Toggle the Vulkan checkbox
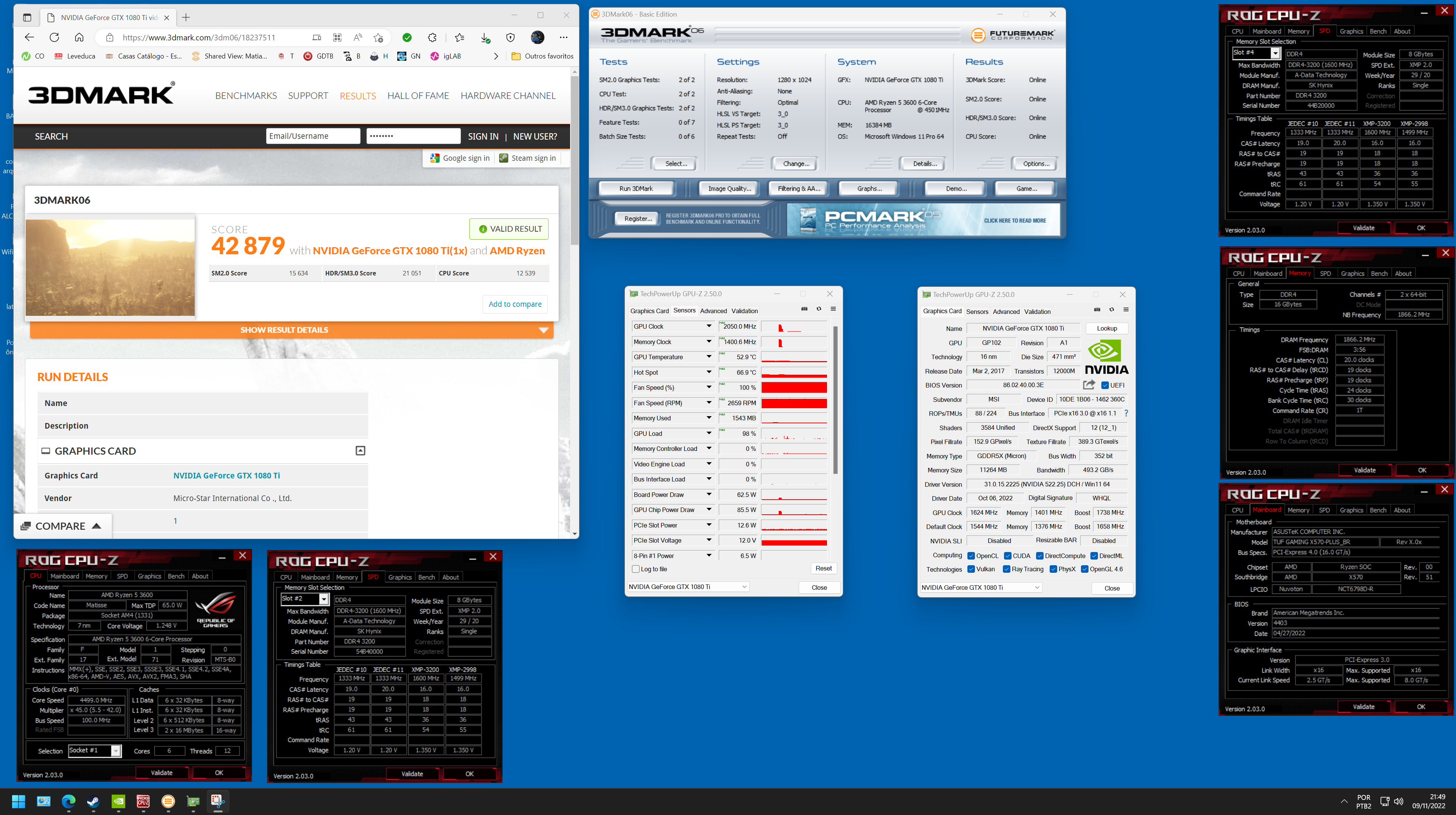The image size is (1456, 815). 971,569
